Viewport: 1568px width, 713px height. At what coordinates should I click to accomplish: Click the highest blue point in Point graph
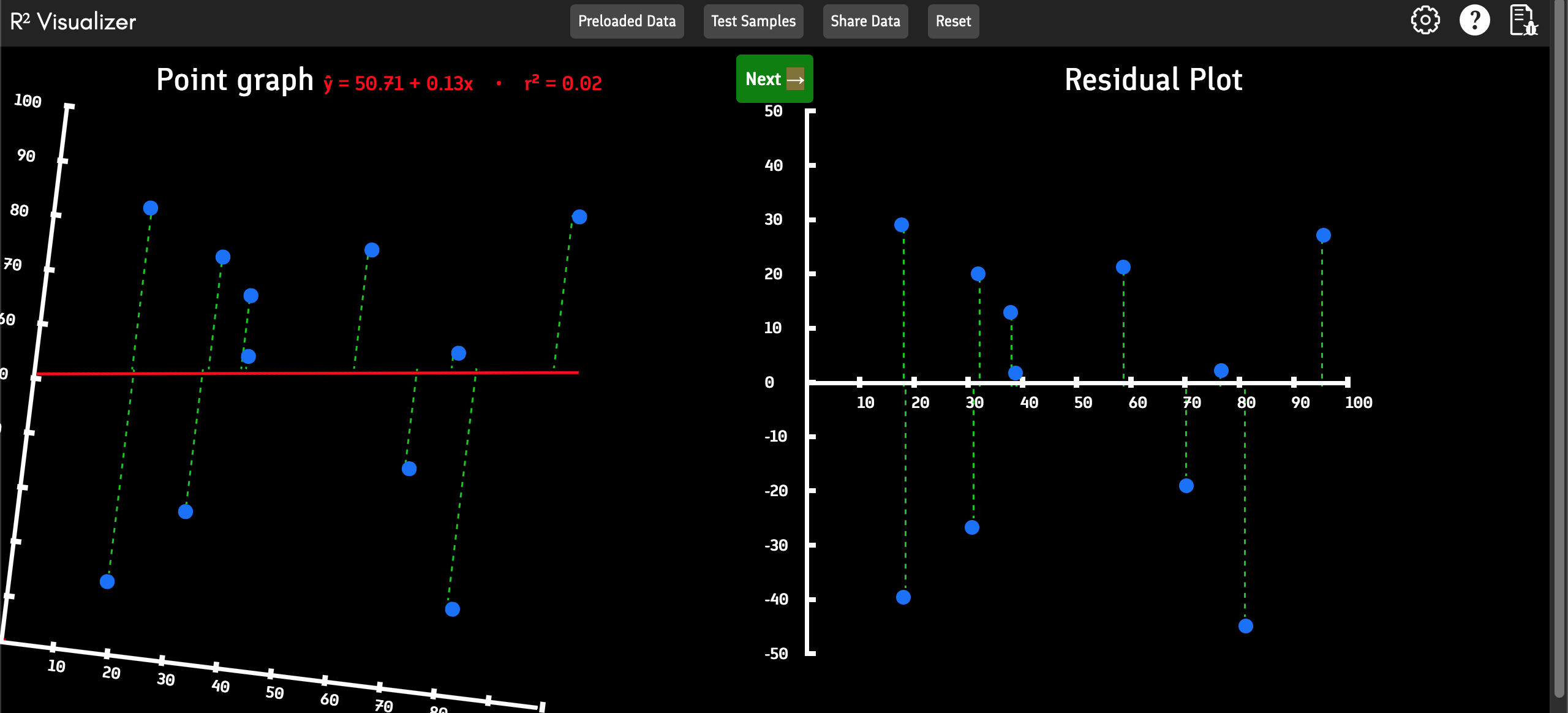click(x=151, y=208)
